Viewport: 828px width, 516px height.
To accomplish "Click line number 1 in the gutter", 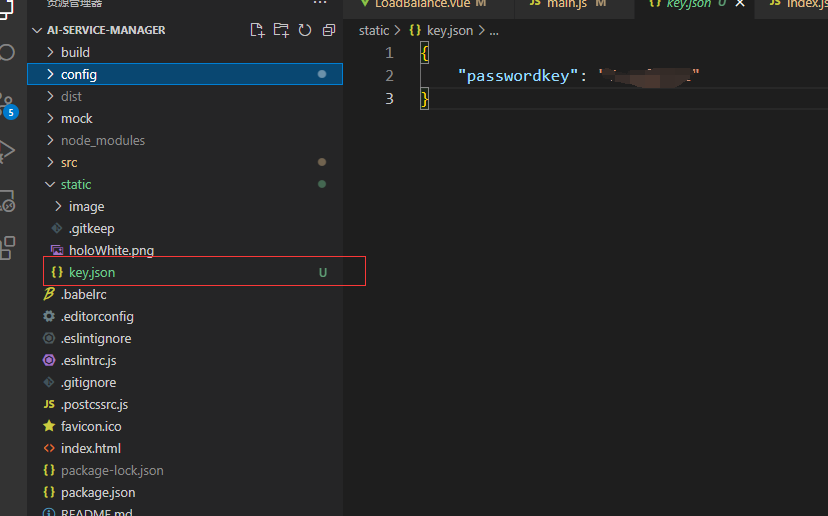I will [389, 53].
